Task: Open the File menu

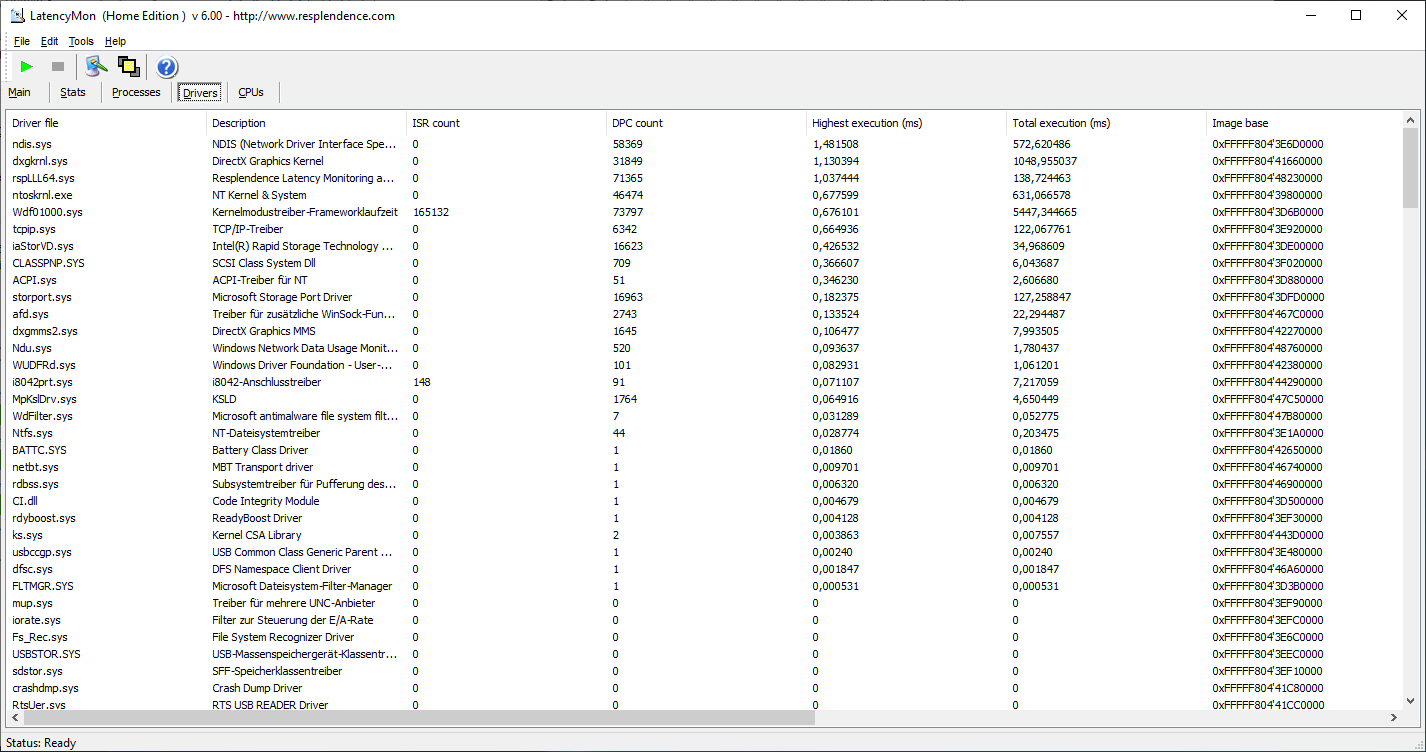Action: click(x=22, y=41)
